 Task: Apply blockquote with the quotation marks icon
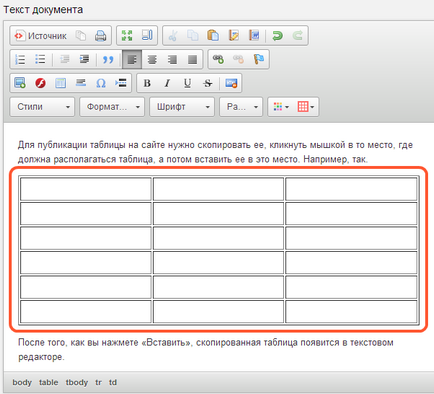[108, 59]
